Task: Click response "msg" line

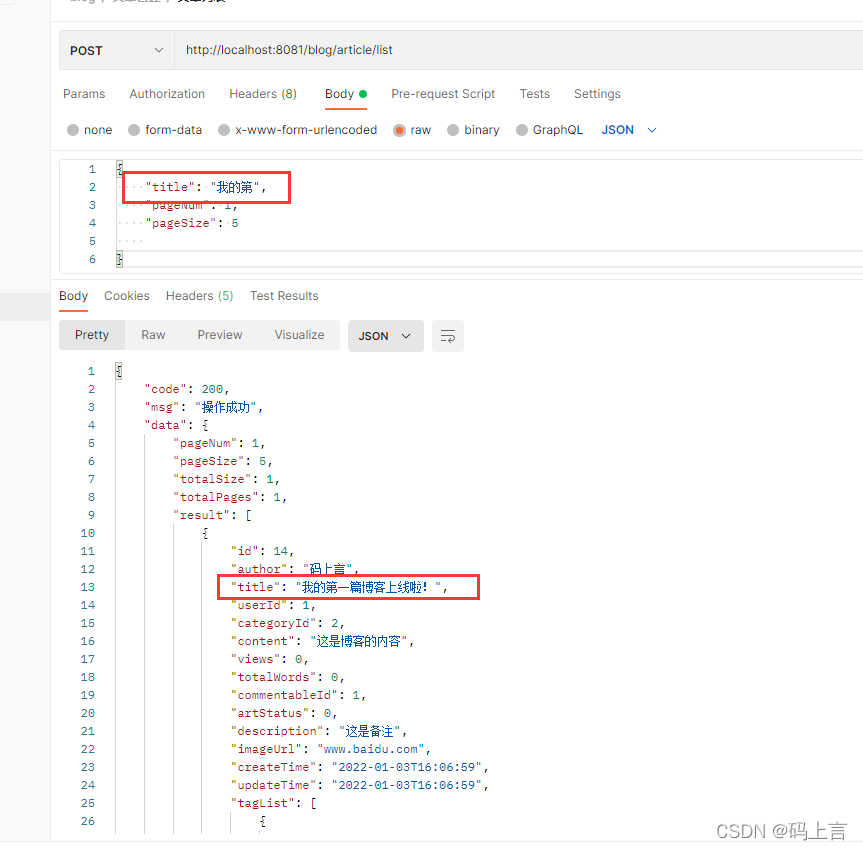Action: pos(204,407)
